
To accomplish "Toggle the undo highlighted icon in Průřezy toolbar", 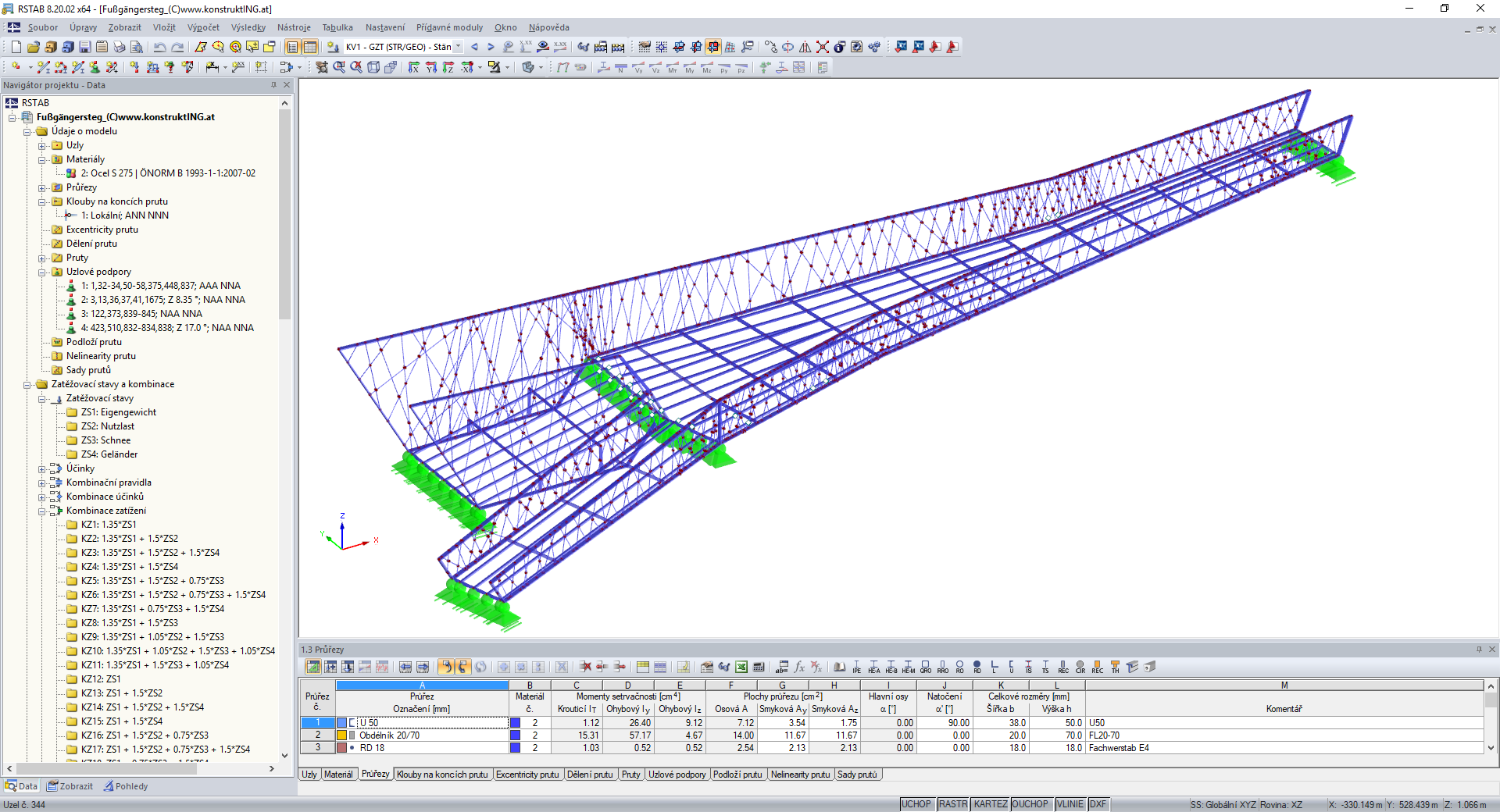I will (446, 668).
